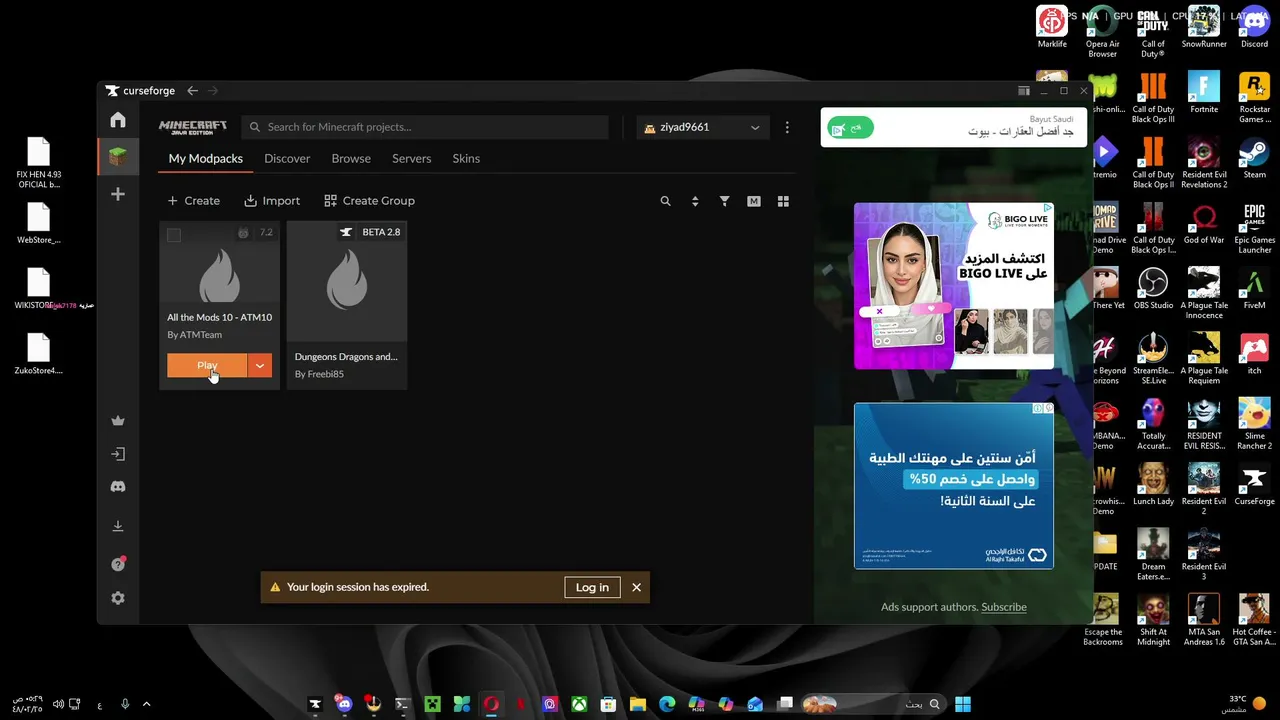Screen dimensions: 1280x720
Task: Open the CurseForge Home sidebar icon
Action: click(x=118, y=121)
